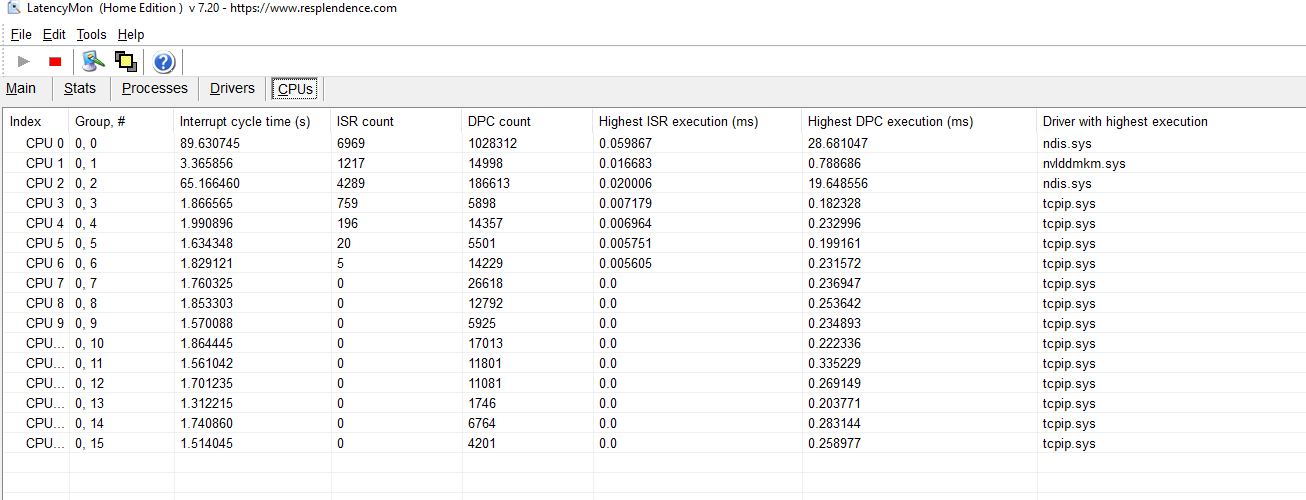
Task: Select the CPU 6 row
Action: (653, 263)
